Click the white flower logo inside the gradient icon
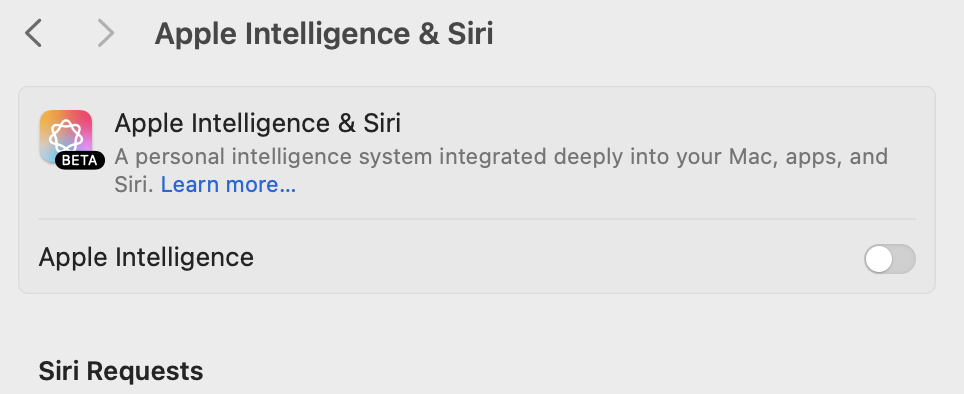Screen dimensions: 964x394 [66, 136]
